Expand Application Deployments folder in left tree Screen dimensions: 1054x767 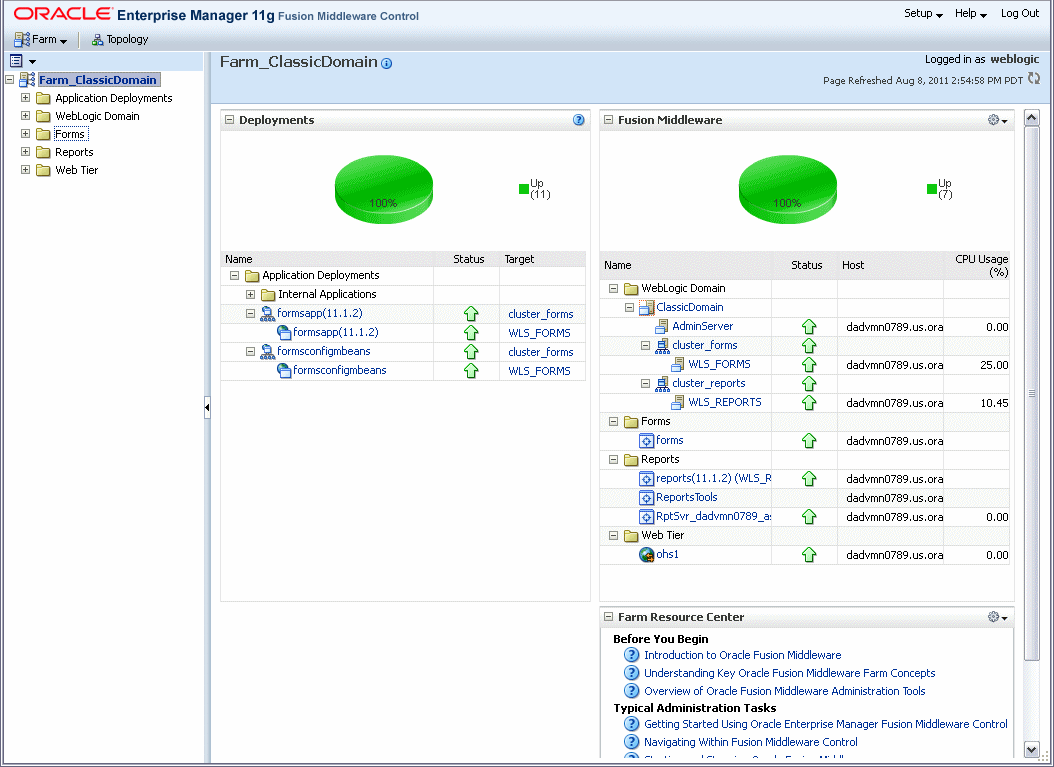26,97
